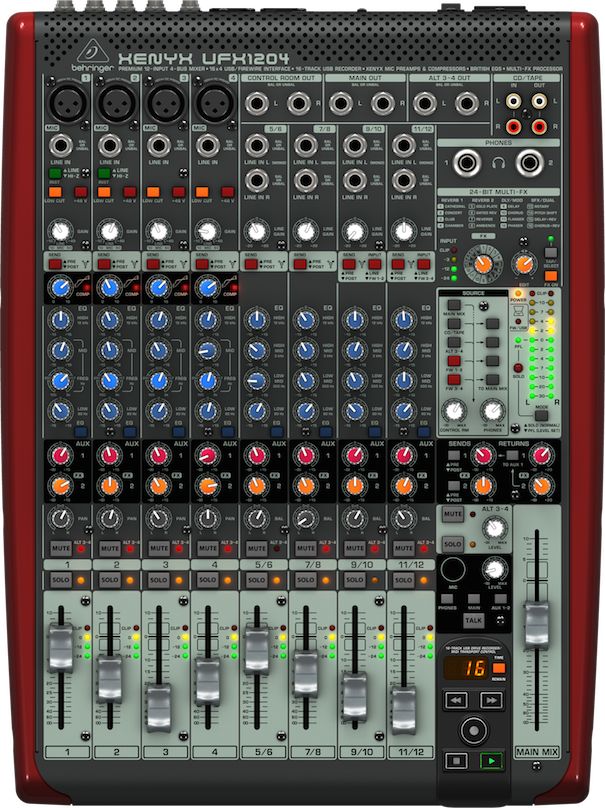Click the channel 1 EQ HIGH knob
Image resolution: width=605 pixels, height=808 pixels.
coord(60,321)
